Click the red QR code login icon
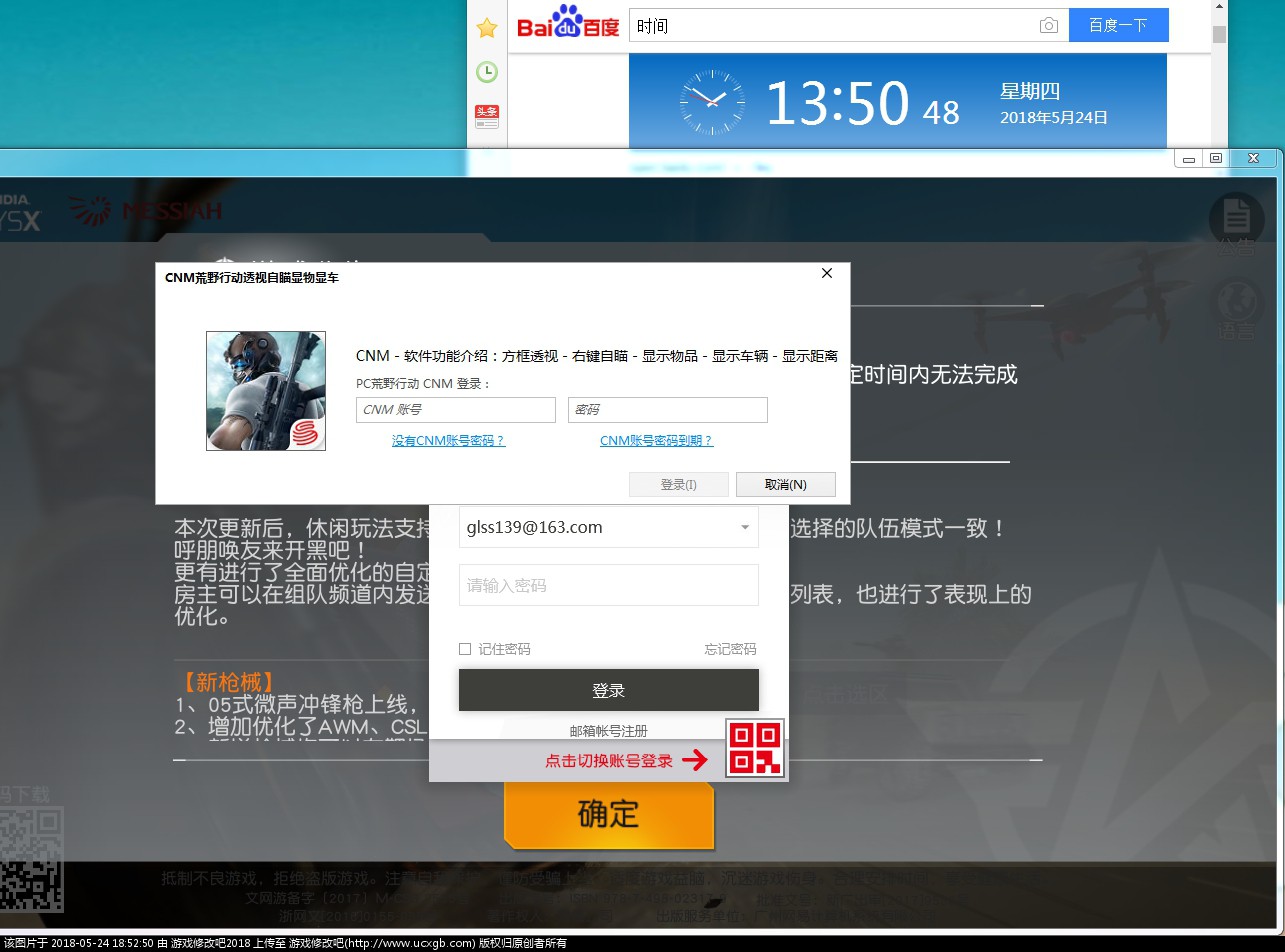This screenshot has width=1285, height=952. coord(755,748)
